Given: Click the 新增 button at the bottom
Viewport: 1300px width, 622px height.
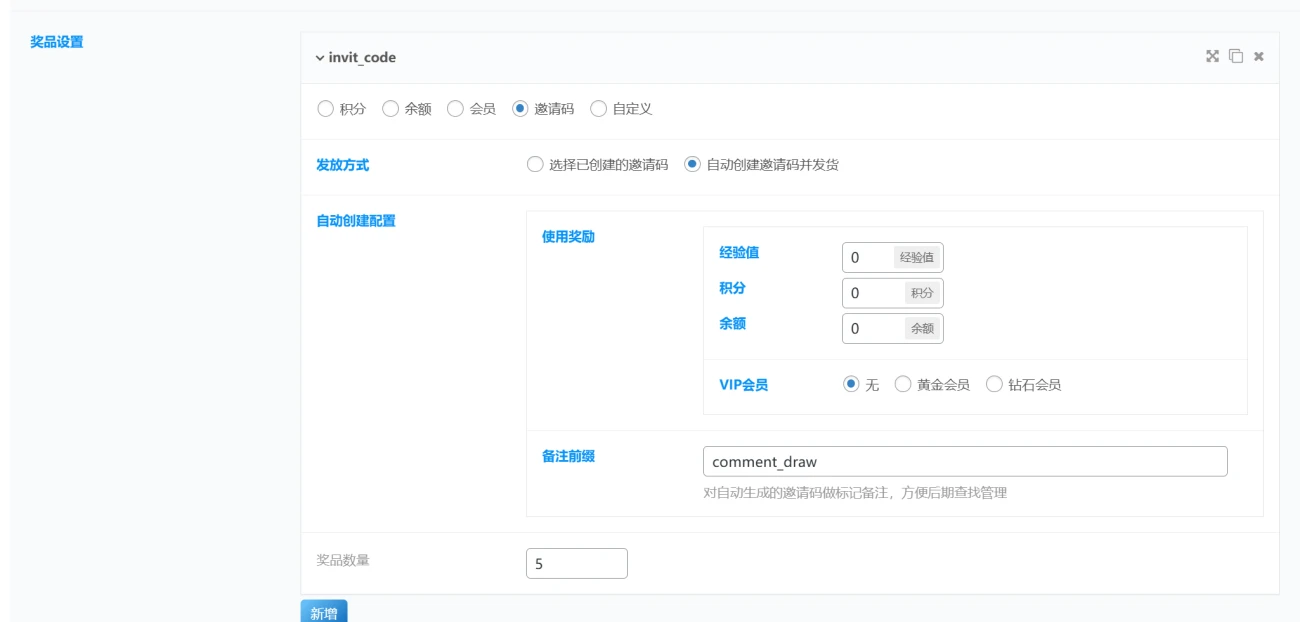Looking at the screenshot, I should coord(326,610).
